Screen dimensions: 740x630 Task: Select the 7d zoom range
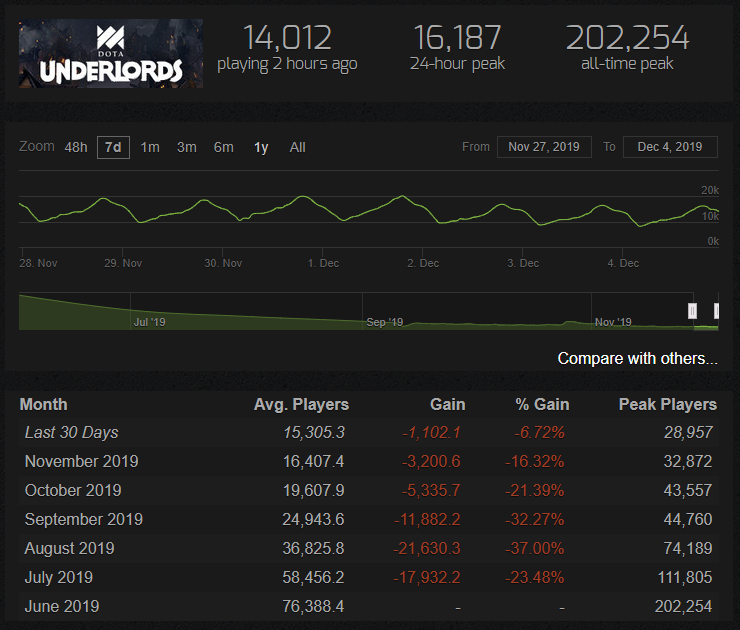[113, 147]
